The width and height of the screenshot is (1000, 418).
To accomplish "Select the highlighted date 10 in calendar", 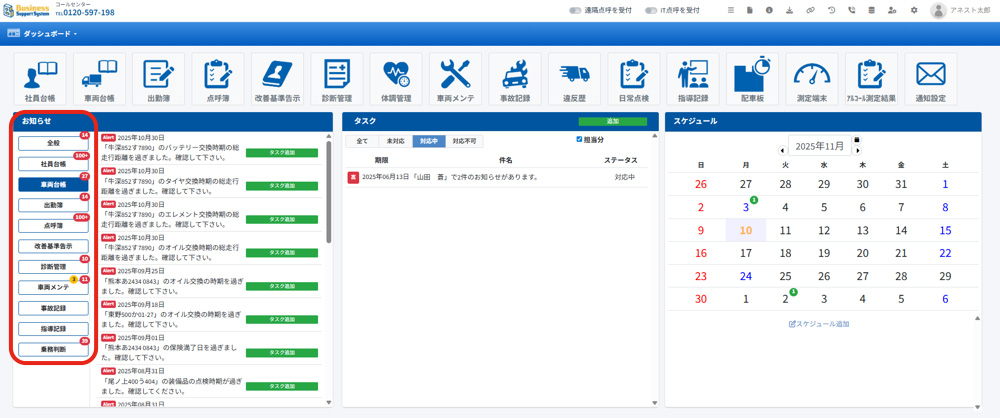I will pos(746,230).
